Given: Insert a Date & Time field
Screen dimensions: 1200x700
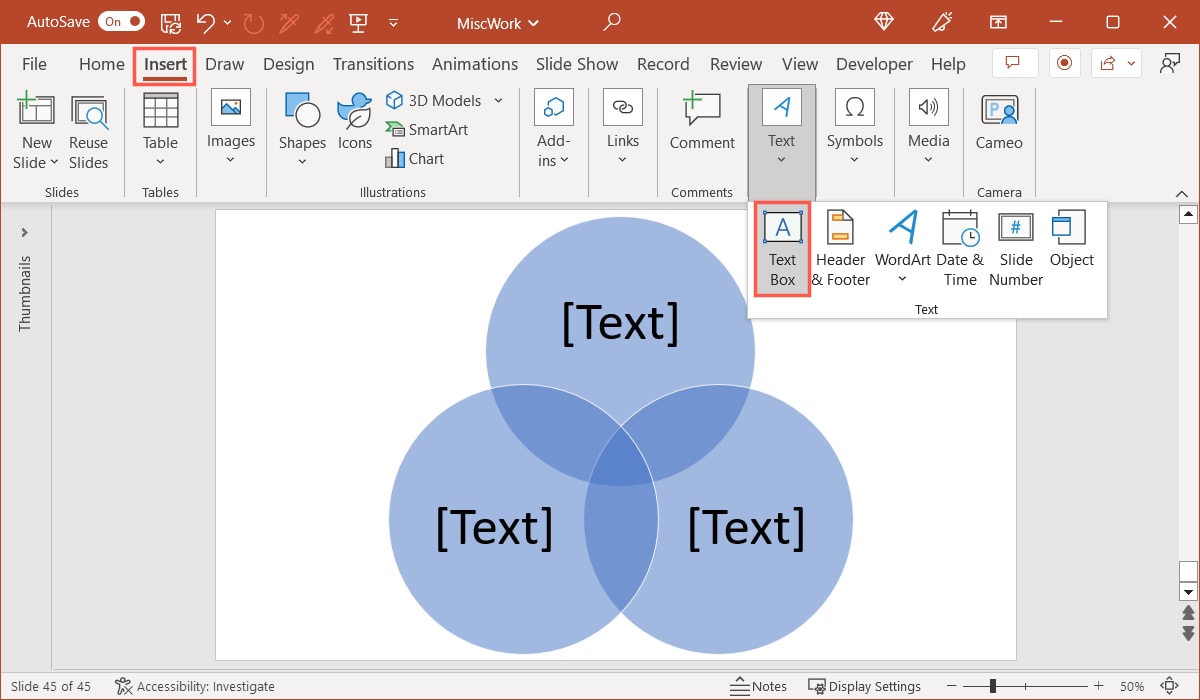Looking at the screenshot, I should pos(960,246).
